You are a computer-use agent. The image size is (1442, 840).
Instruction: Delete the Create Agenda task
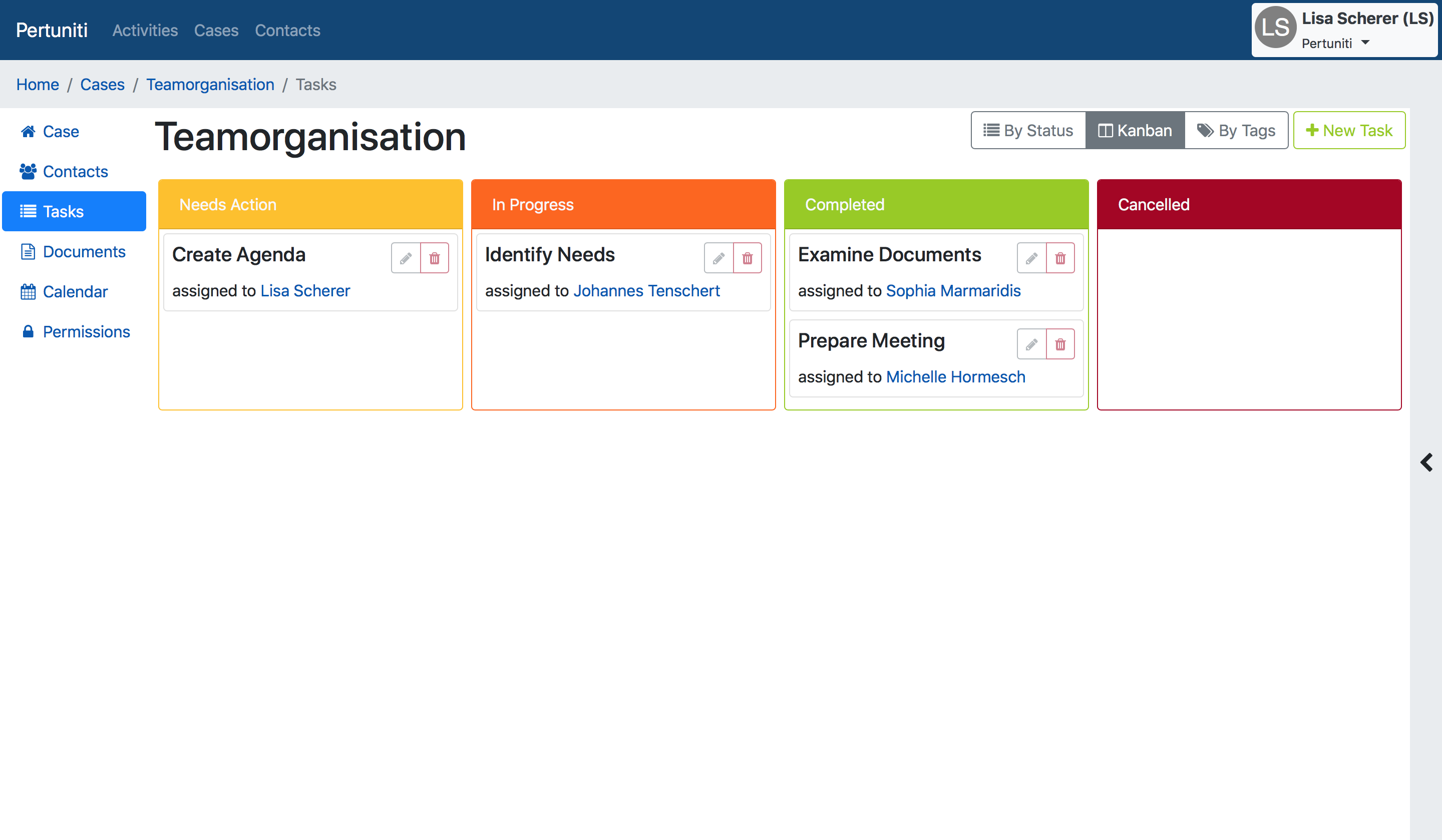435,258
